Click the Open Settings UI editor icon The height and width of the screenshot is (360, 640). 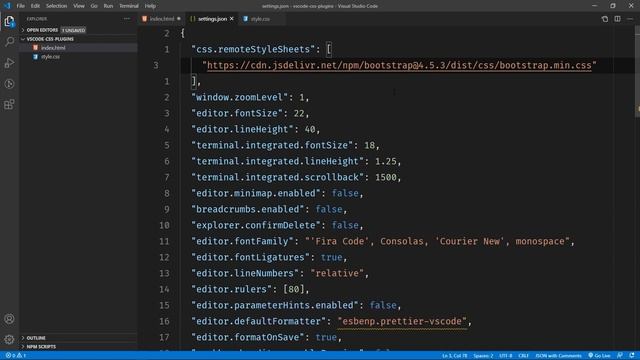click(x=604, y=19)
